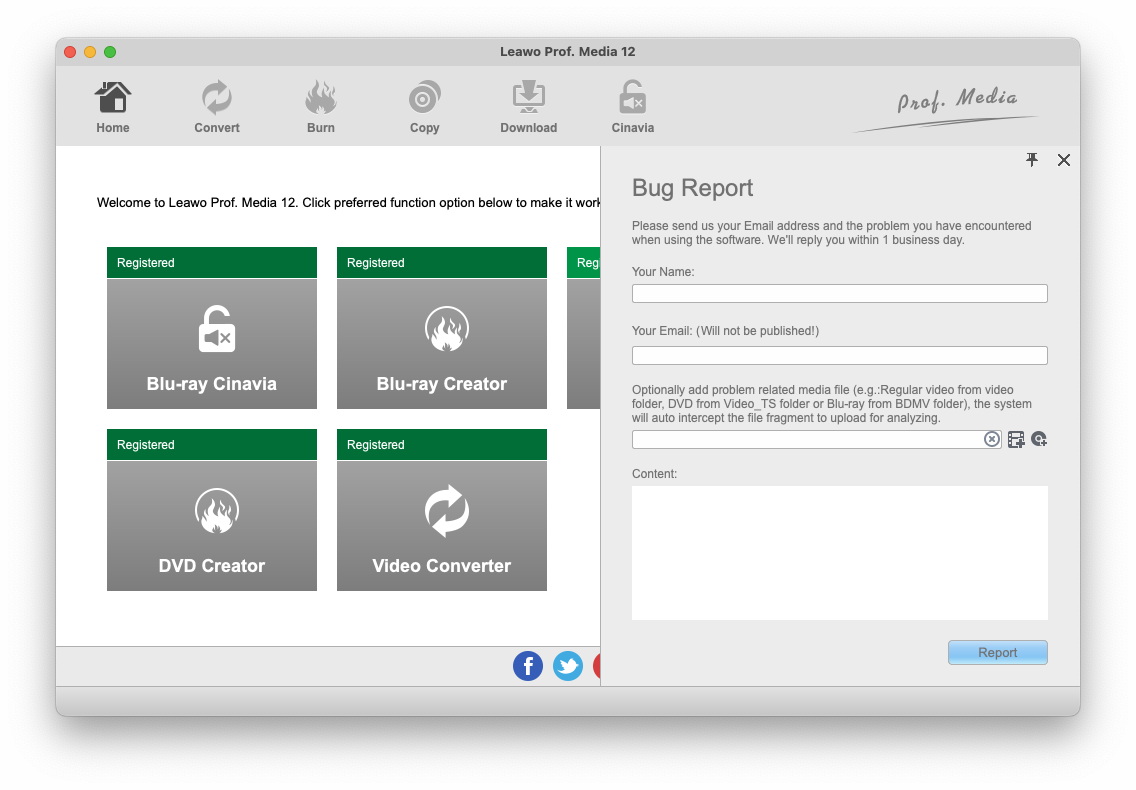Click inside the Content text area

(x=840, y=553)
